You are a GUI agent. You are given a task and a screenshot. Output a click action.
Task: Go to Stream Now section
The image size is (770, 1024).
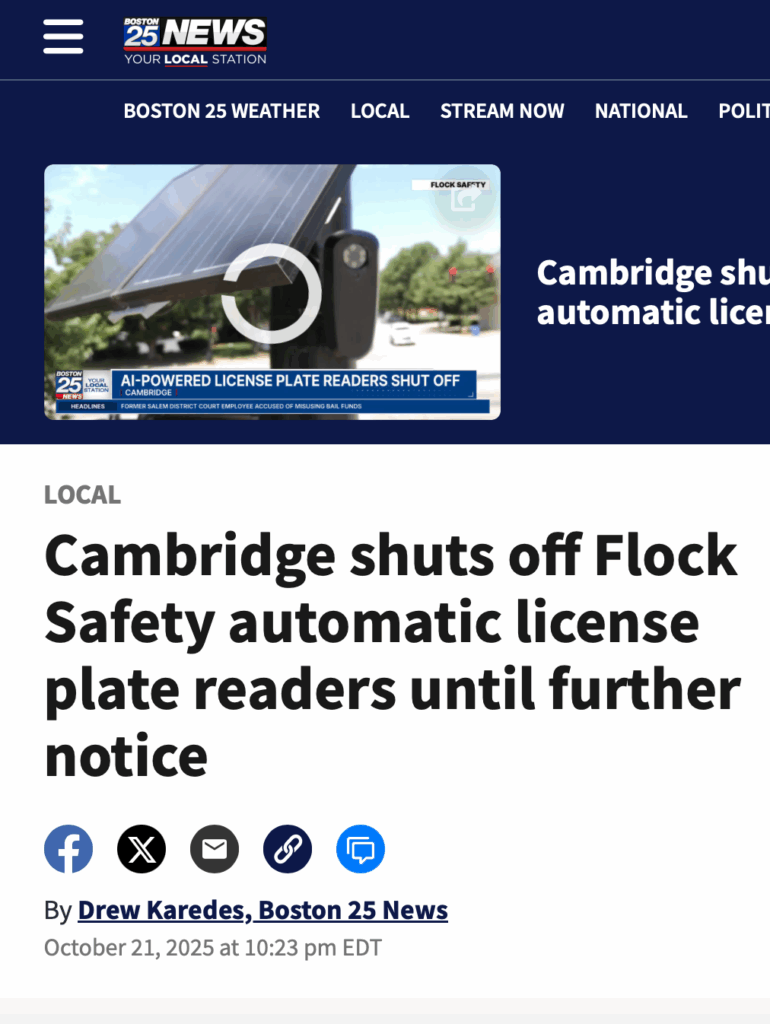tap(502, 111)
